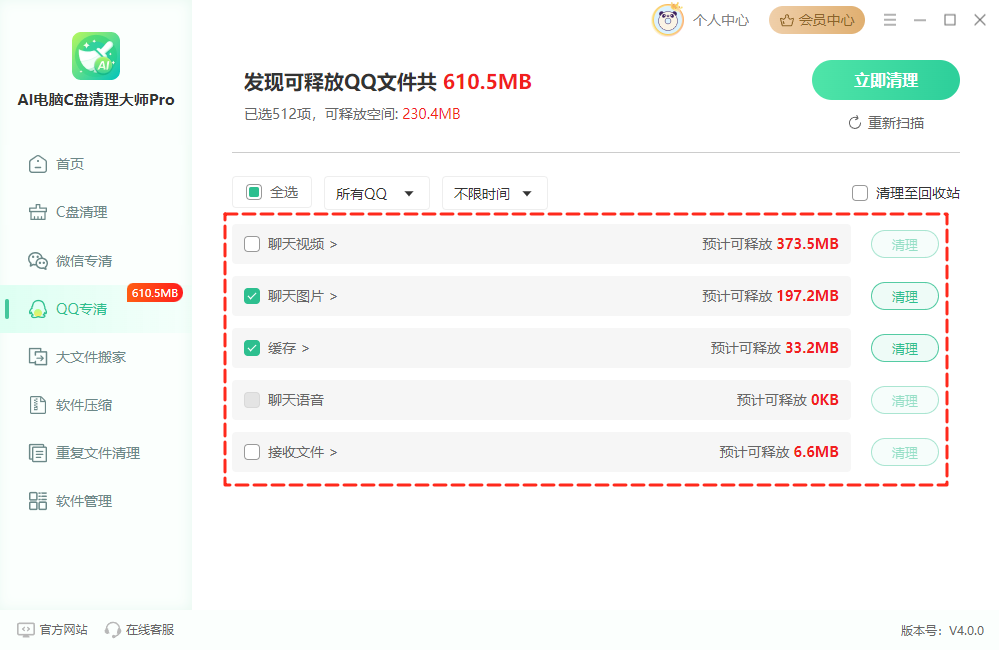Maximize the cleaner window
This screenshot has width=999, height=650.
tap(950, 20)
